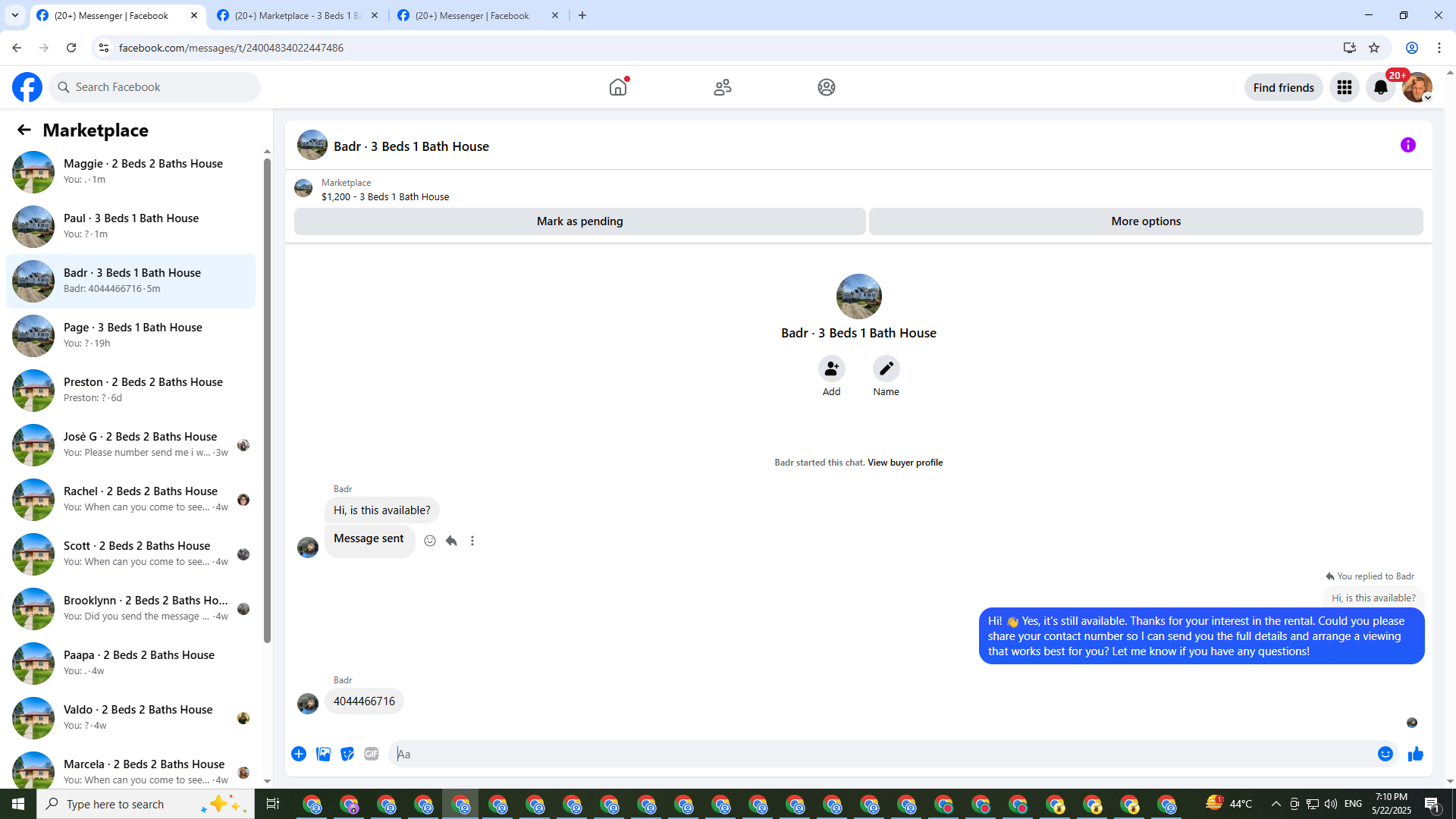The width and height of the screenshot is (1456, 819).
Task: Open Task View on taskbar
Action: [273, 804]
